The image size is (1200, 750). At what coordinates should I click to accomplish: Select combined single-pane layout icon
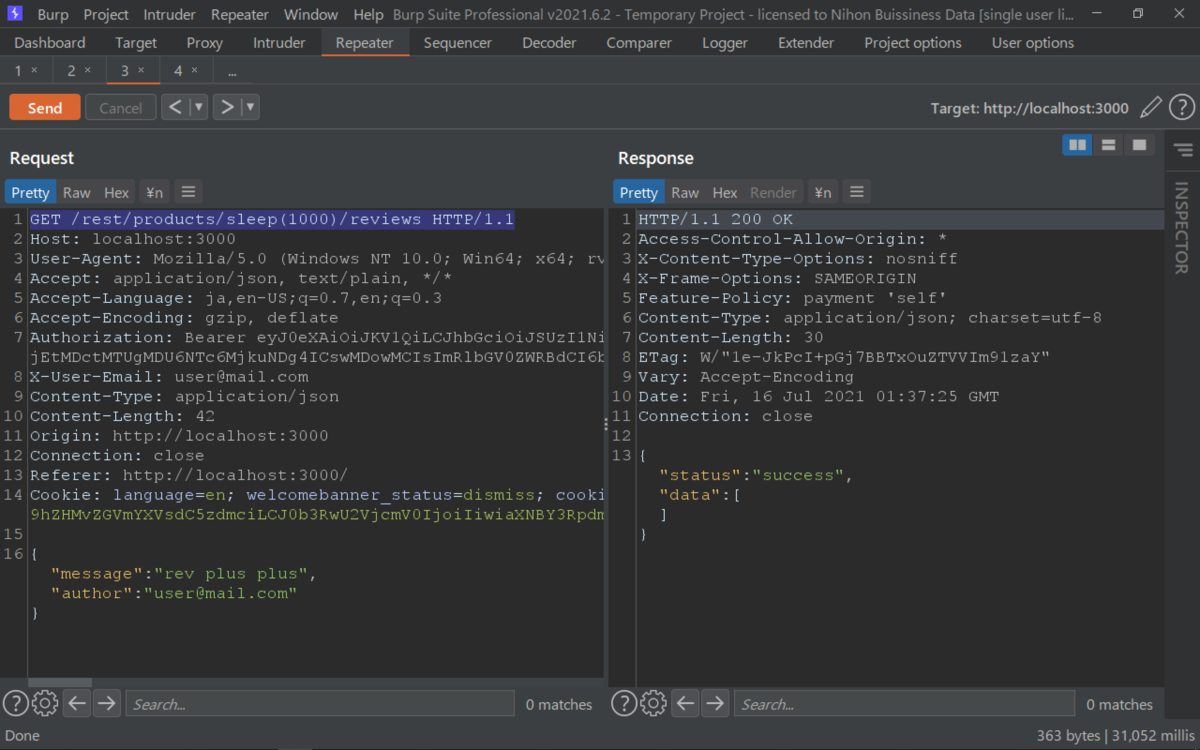click(1139, 145)
